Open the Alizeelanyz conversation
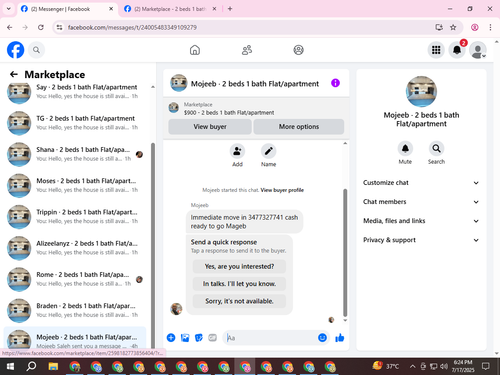Viewport: 500px width, 375px height. point(75,248)
